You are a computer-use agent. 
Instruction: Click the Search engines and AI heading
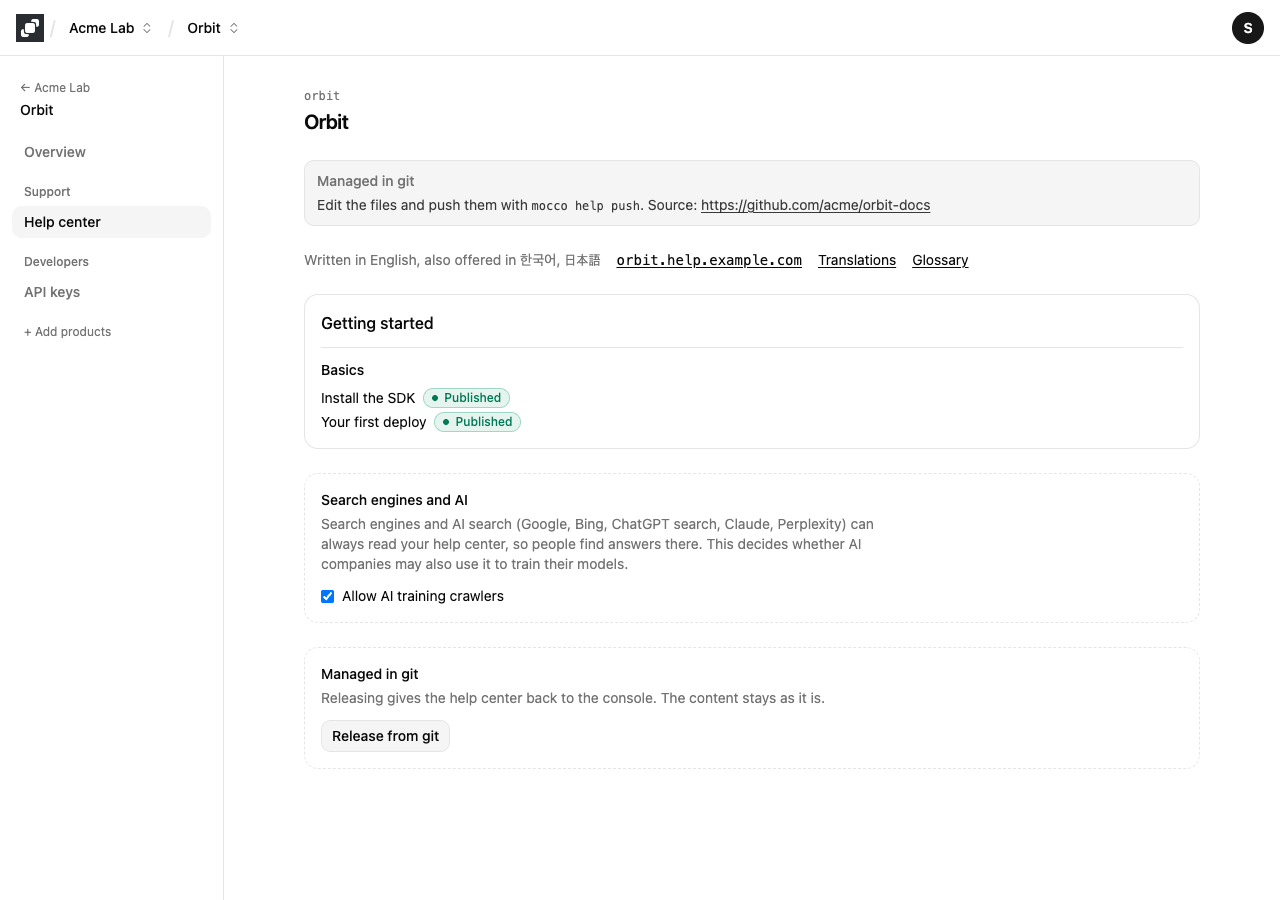click(x=394, y=500)
